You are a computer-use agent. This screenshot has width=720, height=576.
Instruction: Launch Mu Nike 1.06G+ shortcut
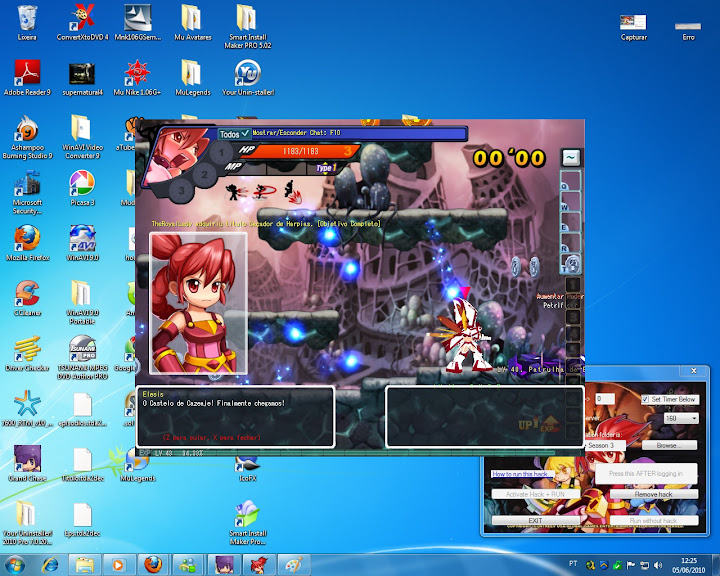point(137,78)
